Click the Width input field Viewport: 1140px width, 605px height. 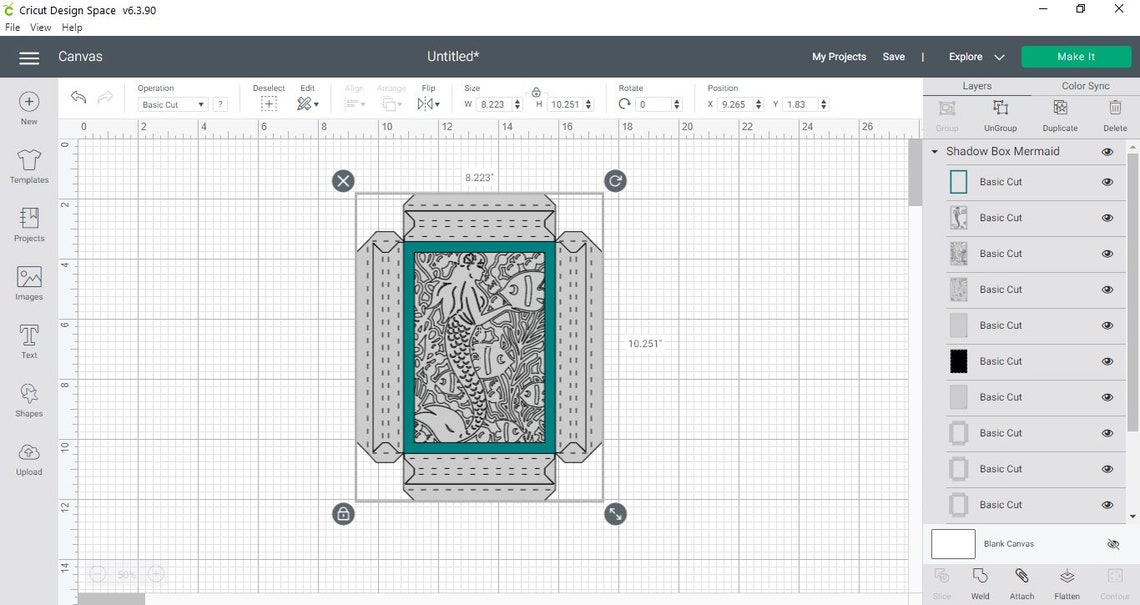point(496,104)
